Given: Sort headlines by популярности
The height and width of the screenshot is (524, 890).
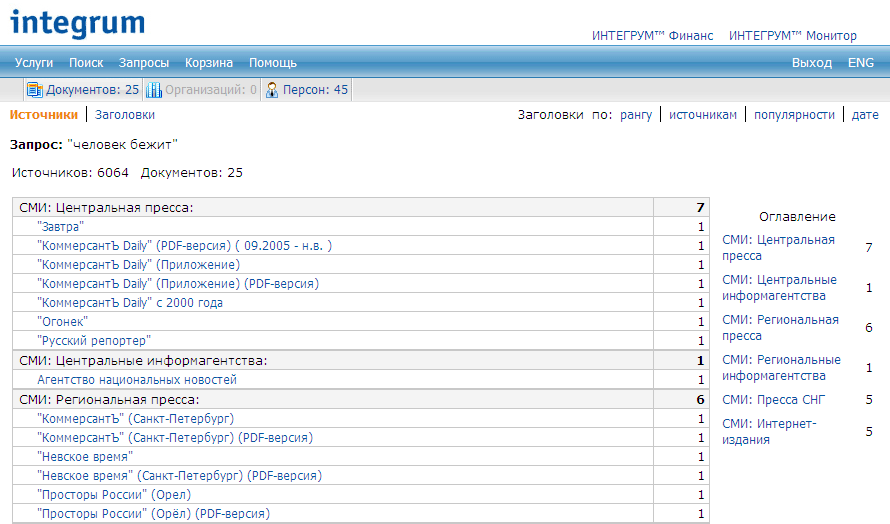Looking at the screenshot, I should (794, 115).
